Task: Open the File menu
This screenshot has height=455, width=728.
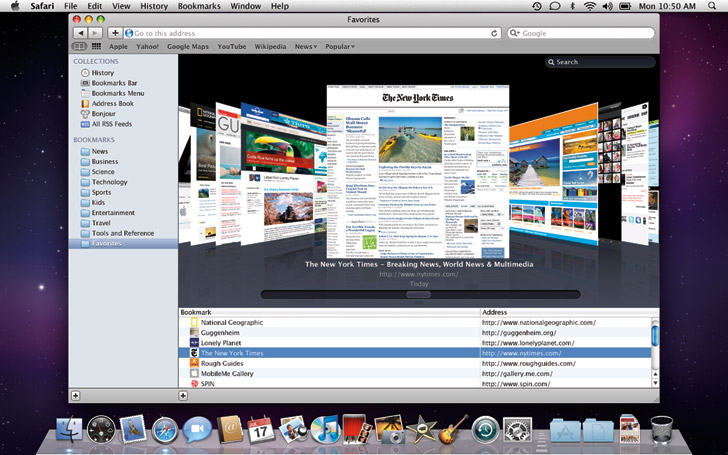Action: coord(71,6)
